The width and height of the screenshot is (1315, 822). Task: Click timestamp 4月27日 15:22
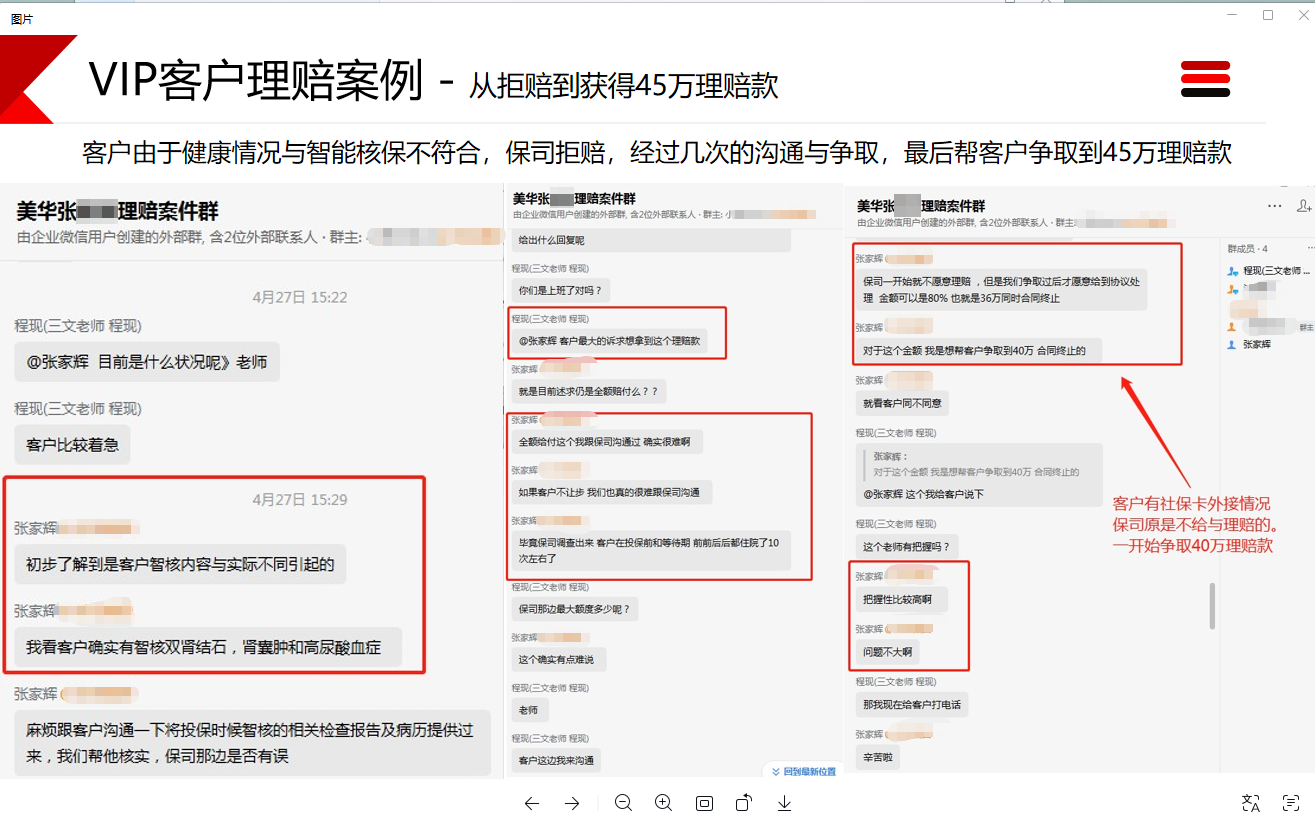300,297
